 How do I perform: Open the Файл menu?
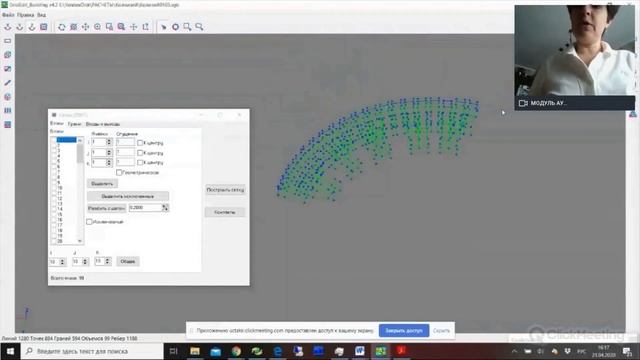pos(8,15)
